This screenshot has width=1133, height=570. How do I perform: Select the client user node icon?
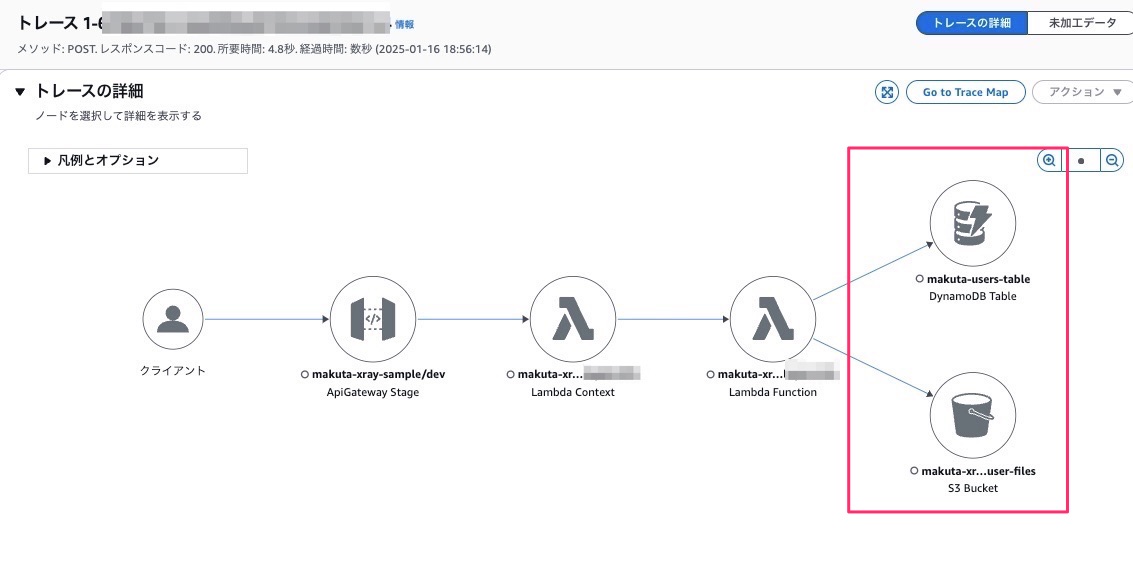[x=173, y=319]
